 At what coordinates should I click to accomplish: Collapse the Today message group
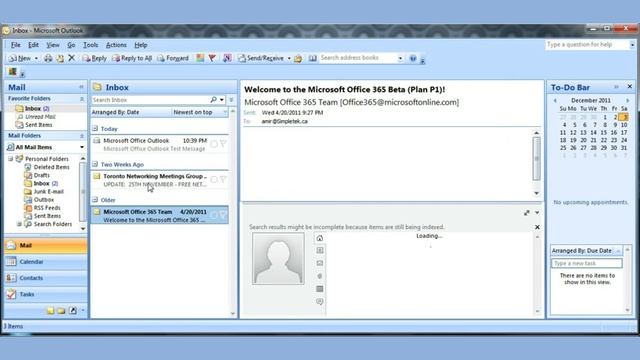[95, 129]
